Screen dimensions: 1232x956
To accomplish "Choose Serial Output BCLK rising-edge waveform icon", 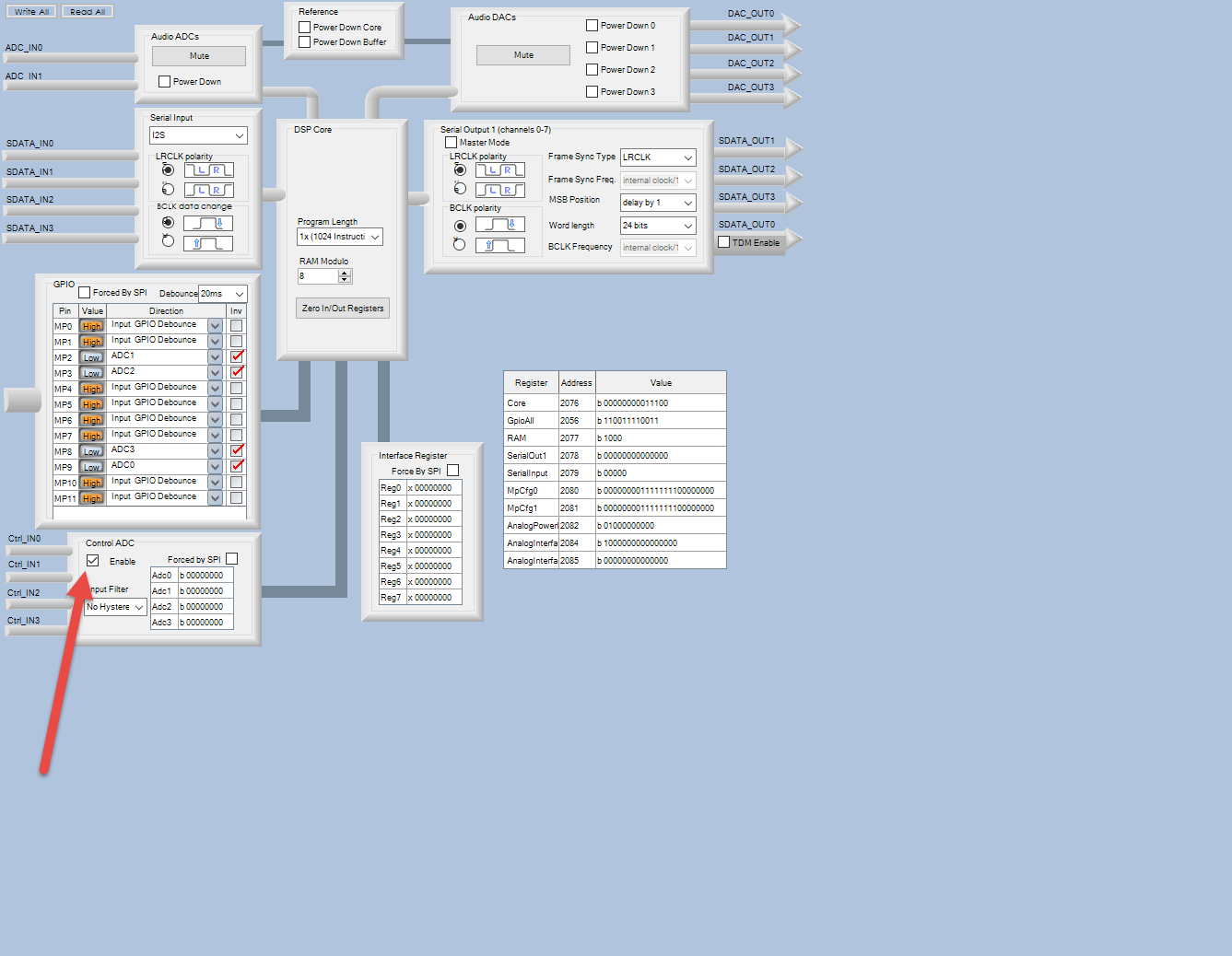I will pyautogui.click(x=500, y=245).
